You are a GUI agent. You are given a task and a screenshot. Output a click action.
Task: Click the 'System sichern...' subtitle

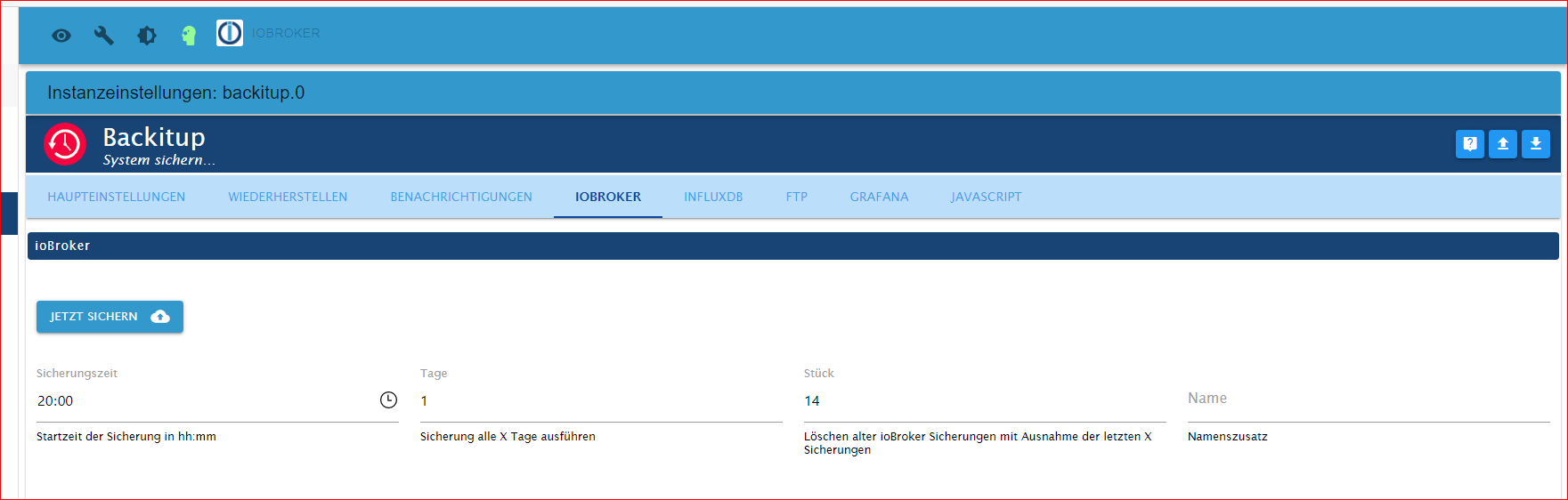pos(158,160)
